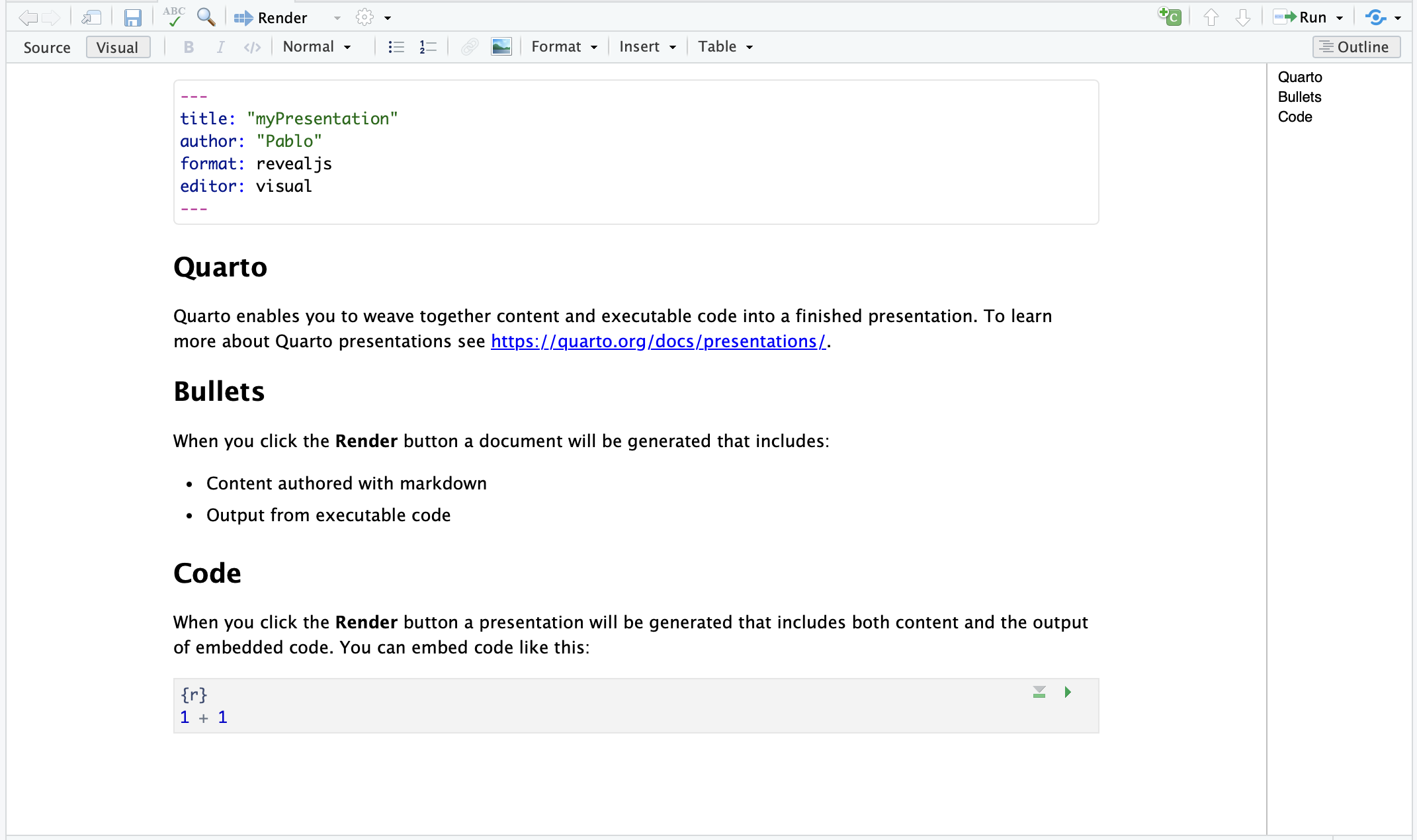The height and width of the screenshot is (840, 1417).
Task: Open the quarto.org presentations link
Action: tap(658, 341)
